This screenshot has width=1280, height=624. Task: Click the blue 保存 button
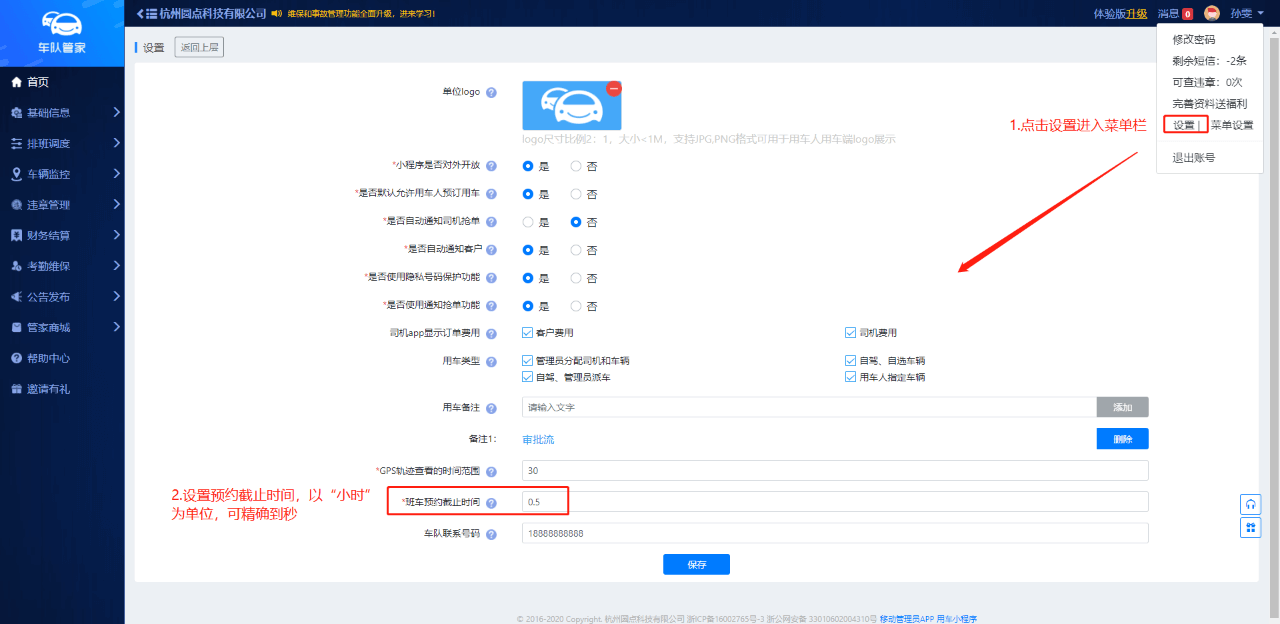(x=696, y=565)
